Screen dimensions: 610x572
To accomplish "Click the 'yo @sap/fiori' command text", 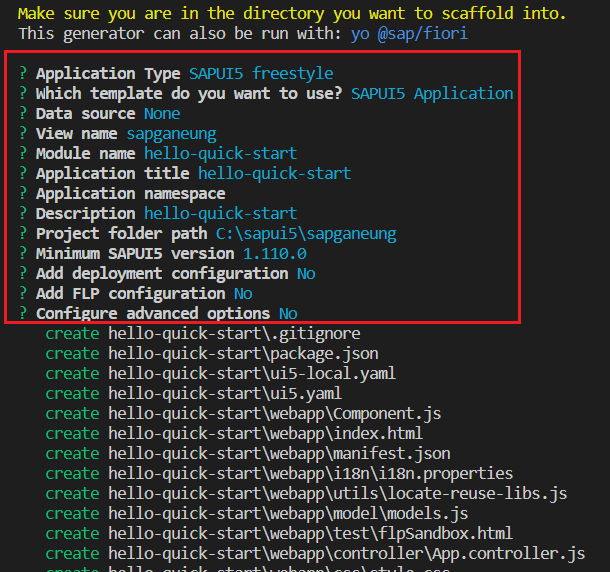I will click(x=409, y=34).
